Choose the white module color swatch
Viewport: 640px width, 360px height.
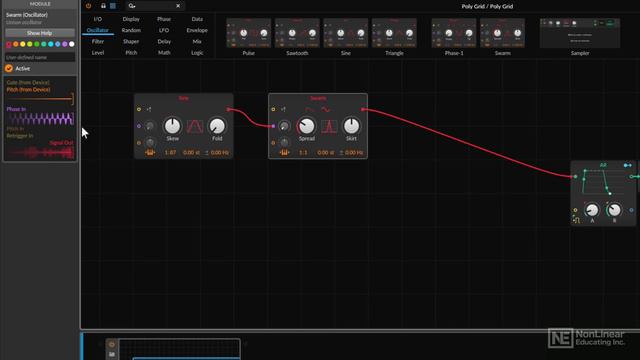[72, 44]
